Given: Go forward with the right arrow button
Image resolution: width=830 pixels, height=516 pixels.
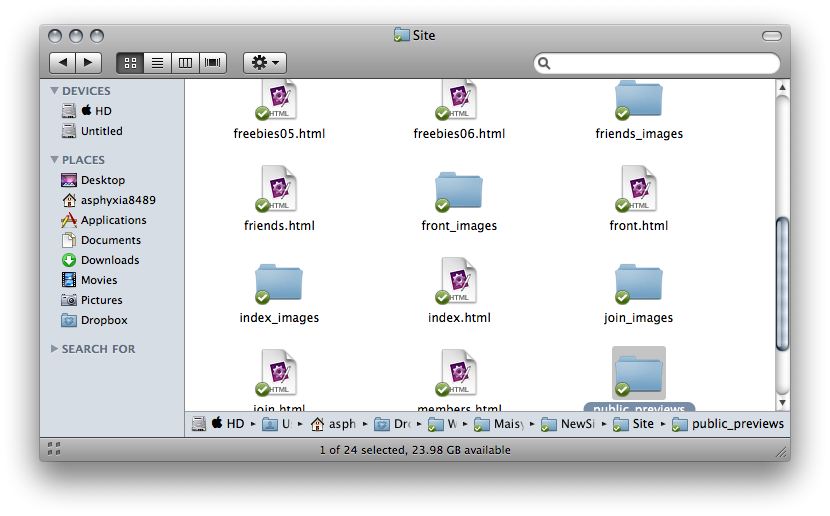Looking at the screenshot, I should (88, 63).
